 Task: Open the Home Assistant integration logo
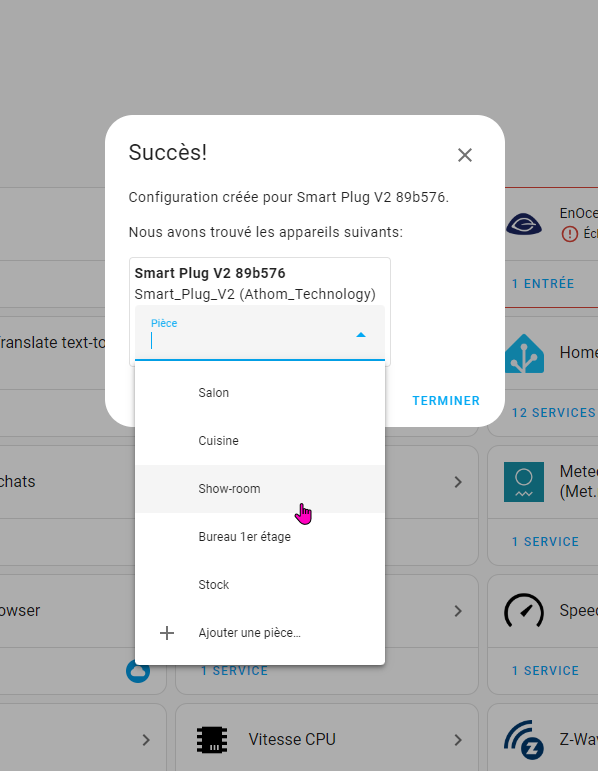pyautogui.click(x=524, y=354)
